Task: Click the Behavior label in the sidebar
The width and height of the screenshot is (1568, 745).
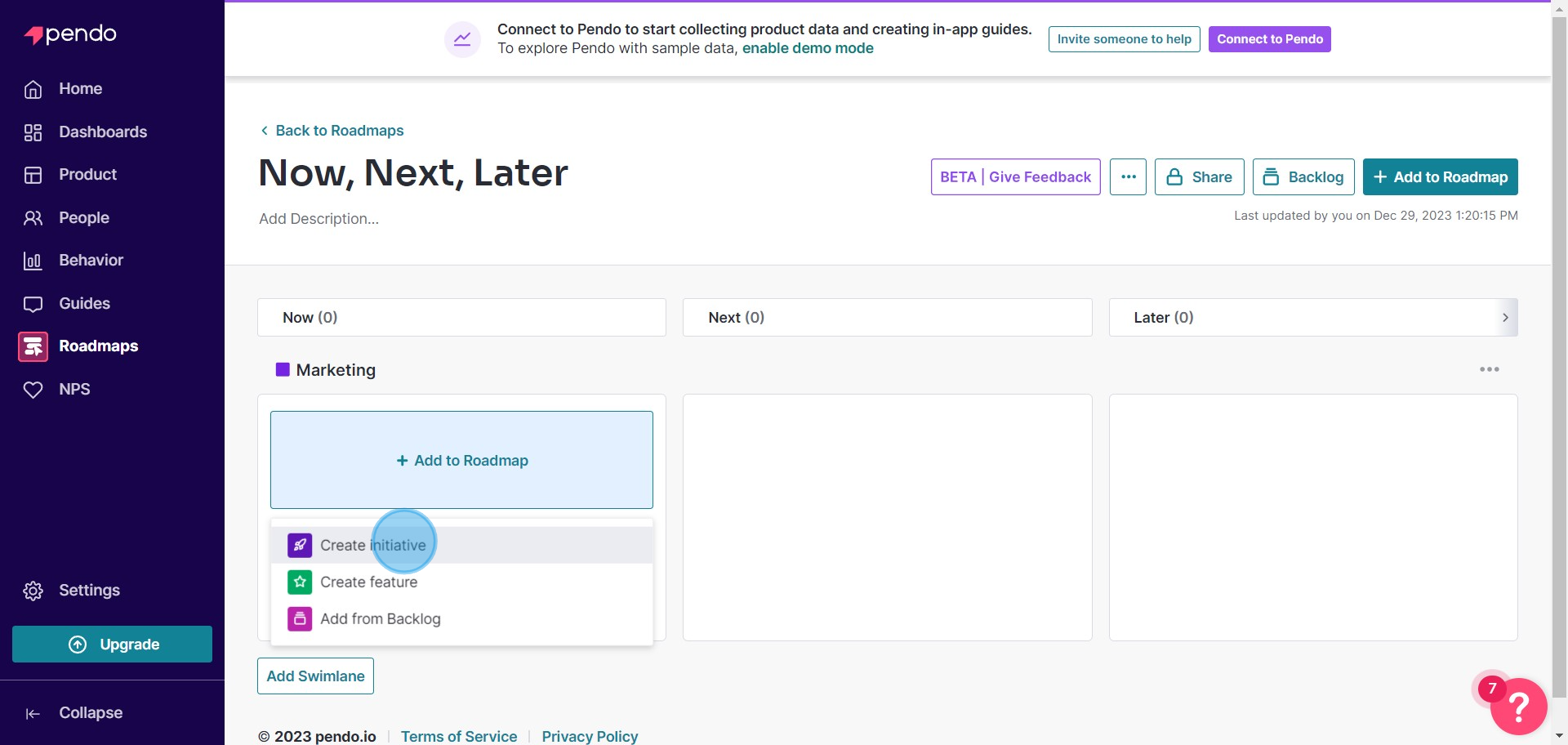Action: 91,261
